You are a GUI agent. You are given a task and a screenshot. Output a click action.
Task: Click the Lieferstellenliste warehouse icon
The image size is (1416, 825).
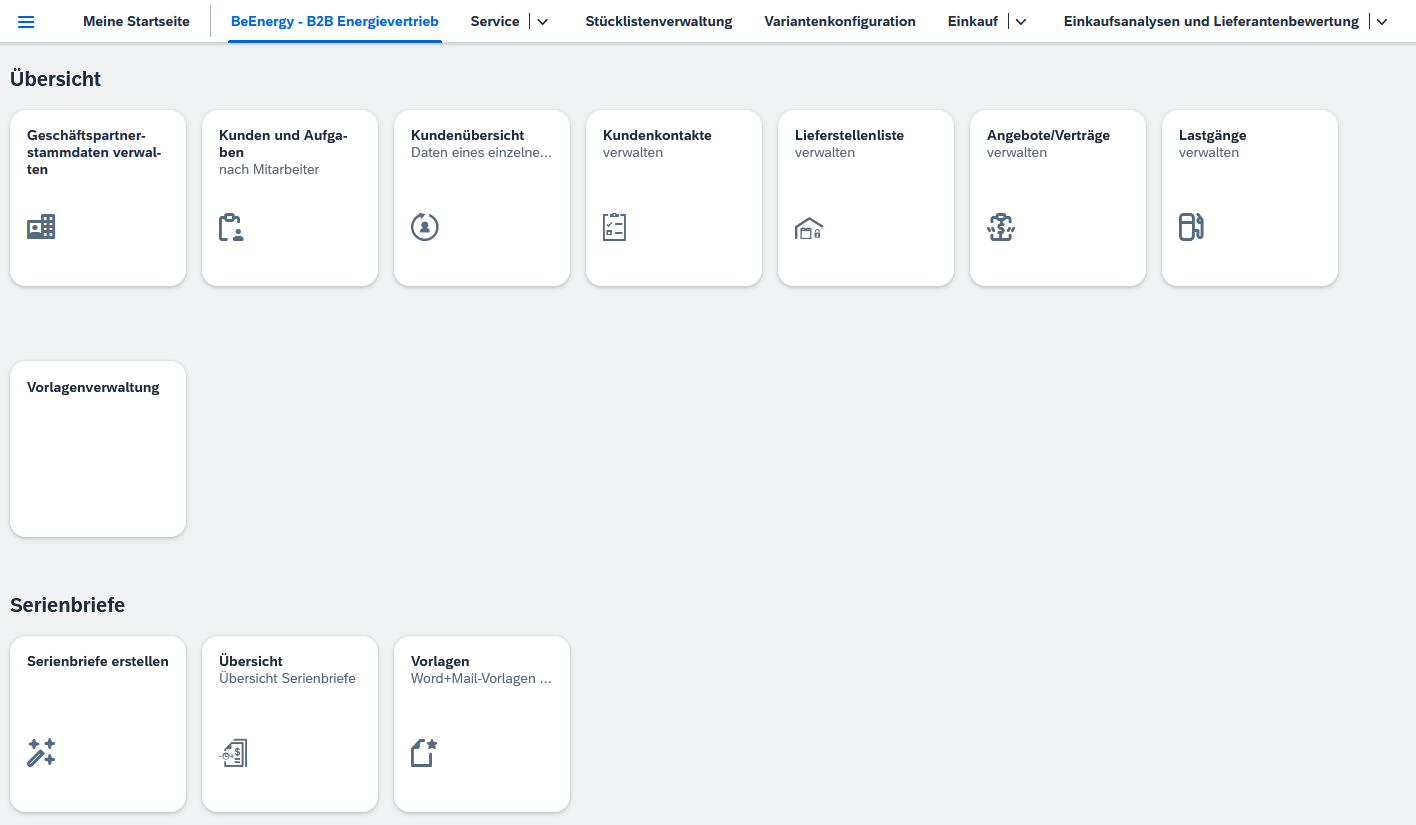click(x=808, y=229)
